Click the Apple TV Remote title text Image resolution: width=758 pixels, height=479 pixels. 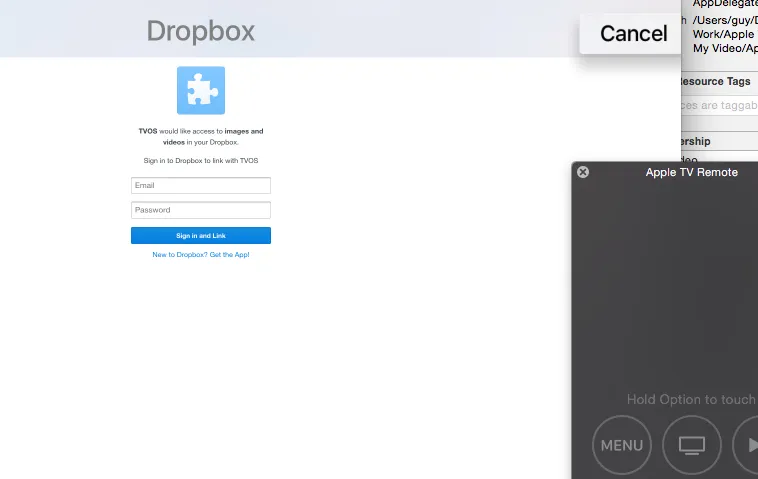[x=691, y=173]
